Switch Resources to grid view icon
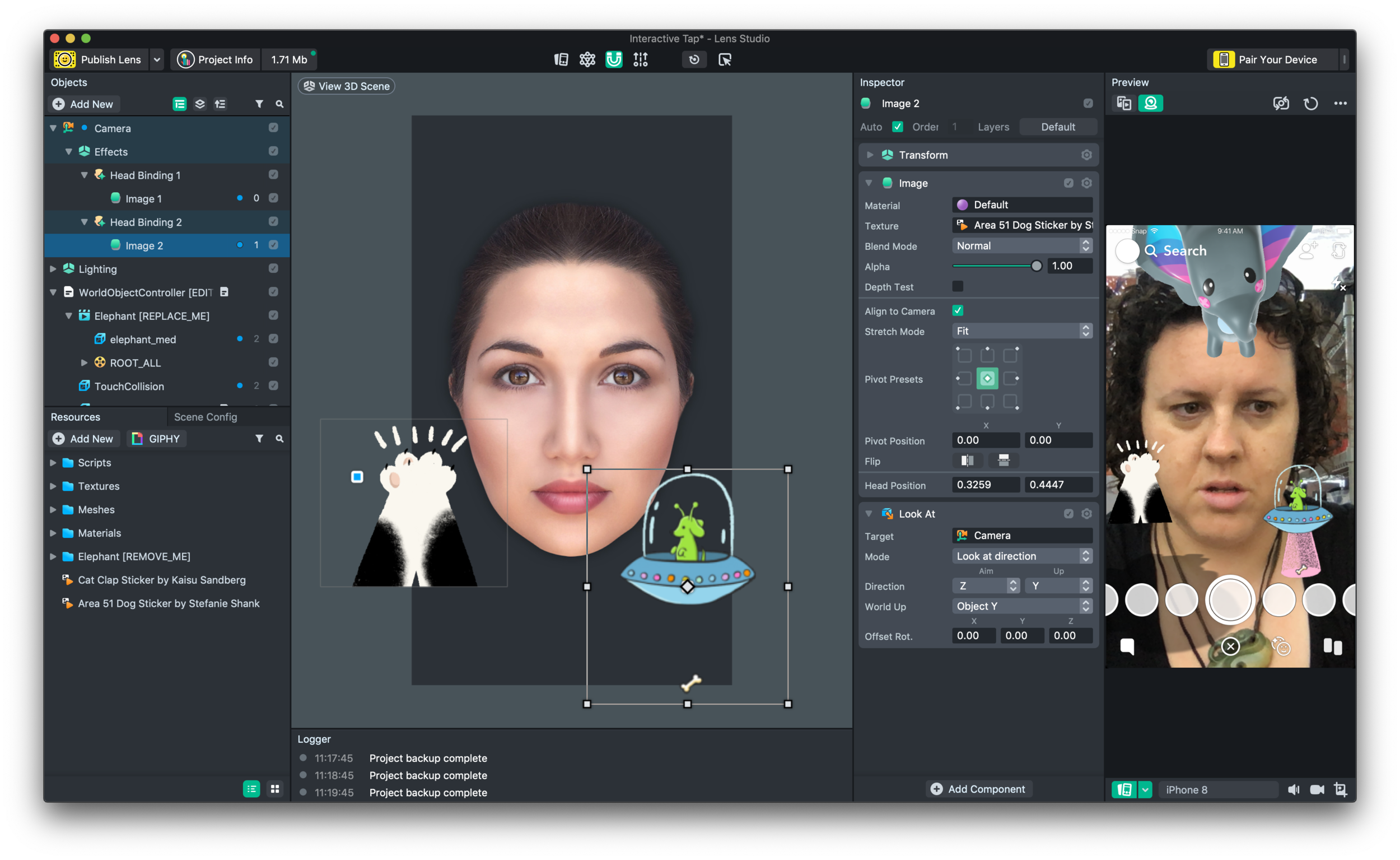1400x860 pixels. tap(275, 789)
